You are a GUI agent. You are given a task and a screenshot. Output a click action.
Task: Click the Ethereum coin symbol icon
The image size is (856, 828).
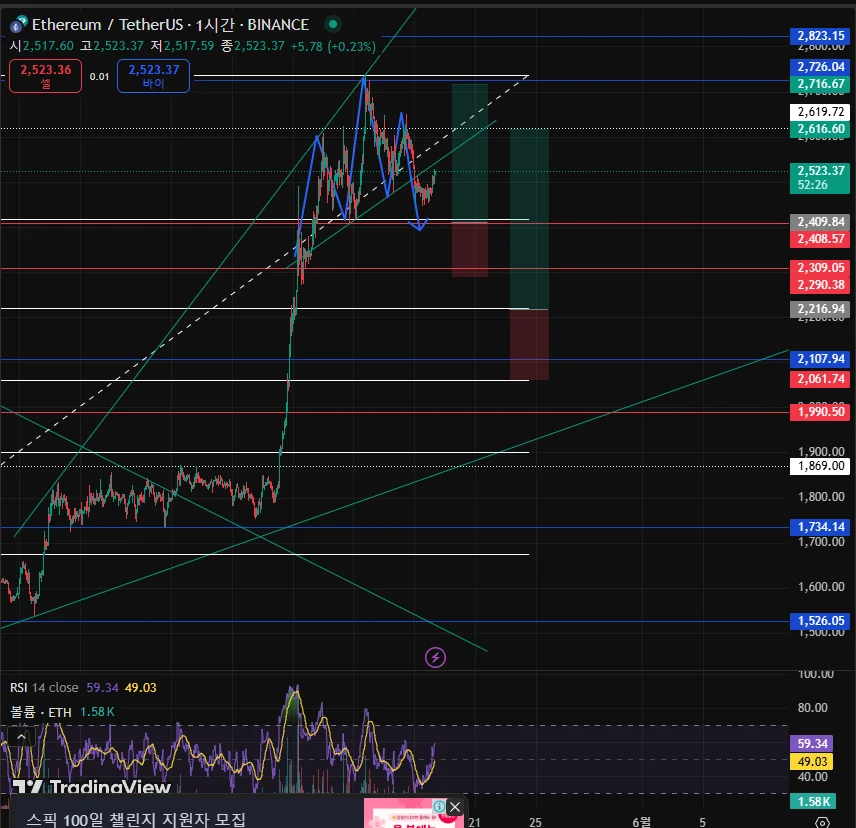[x=19, y=25]
